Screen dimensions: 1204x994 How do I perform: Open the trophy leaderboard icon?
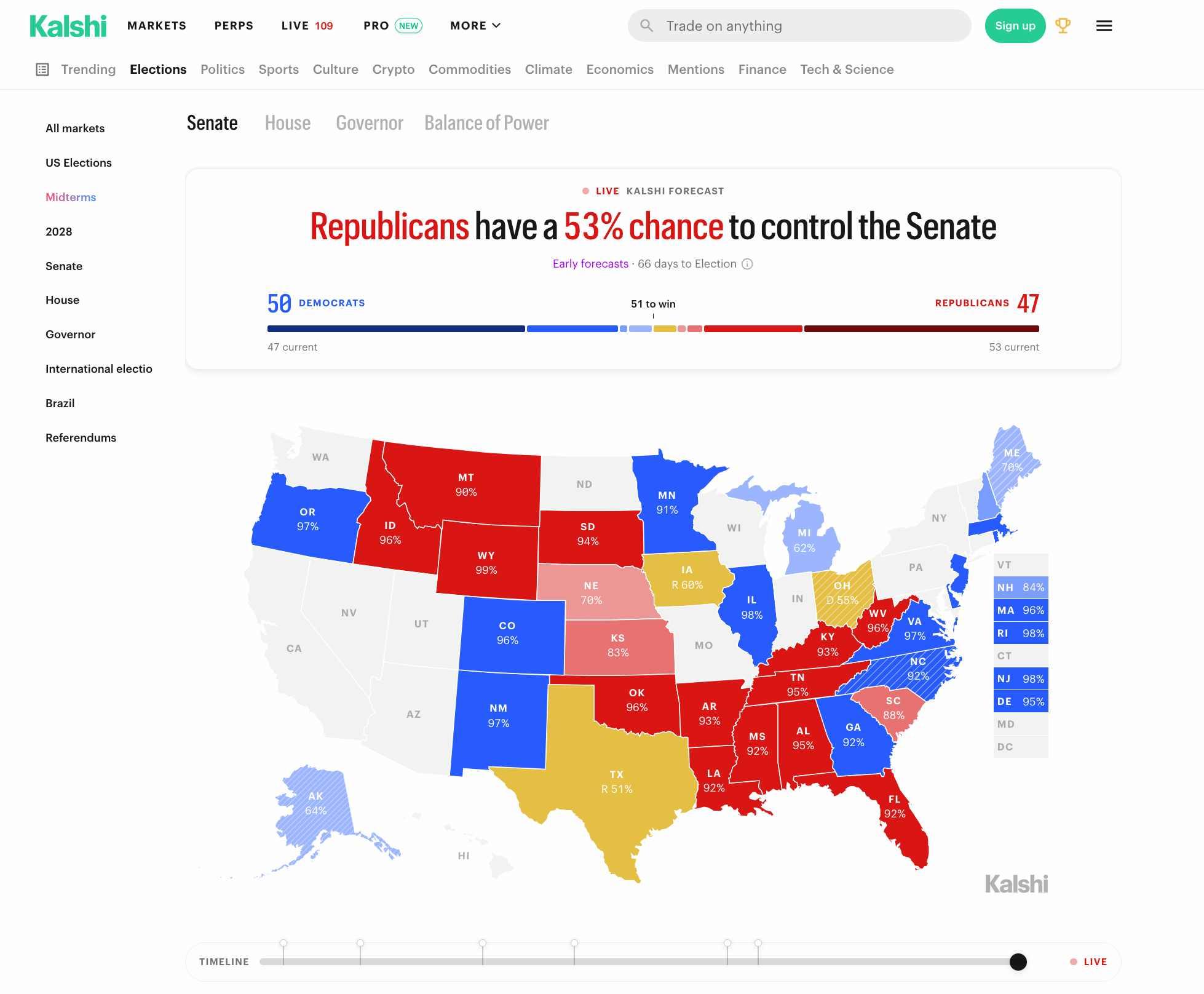pos(1063,26)
